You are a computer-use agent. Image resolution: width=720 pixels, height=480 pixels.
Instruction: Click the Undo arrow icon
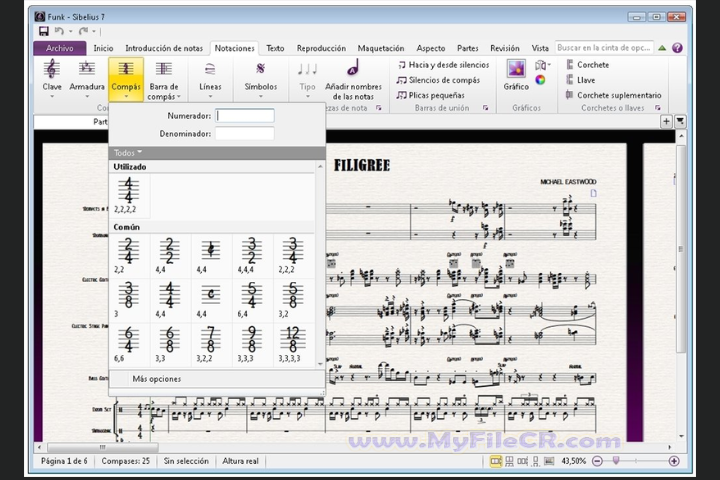tap(59, 31)
